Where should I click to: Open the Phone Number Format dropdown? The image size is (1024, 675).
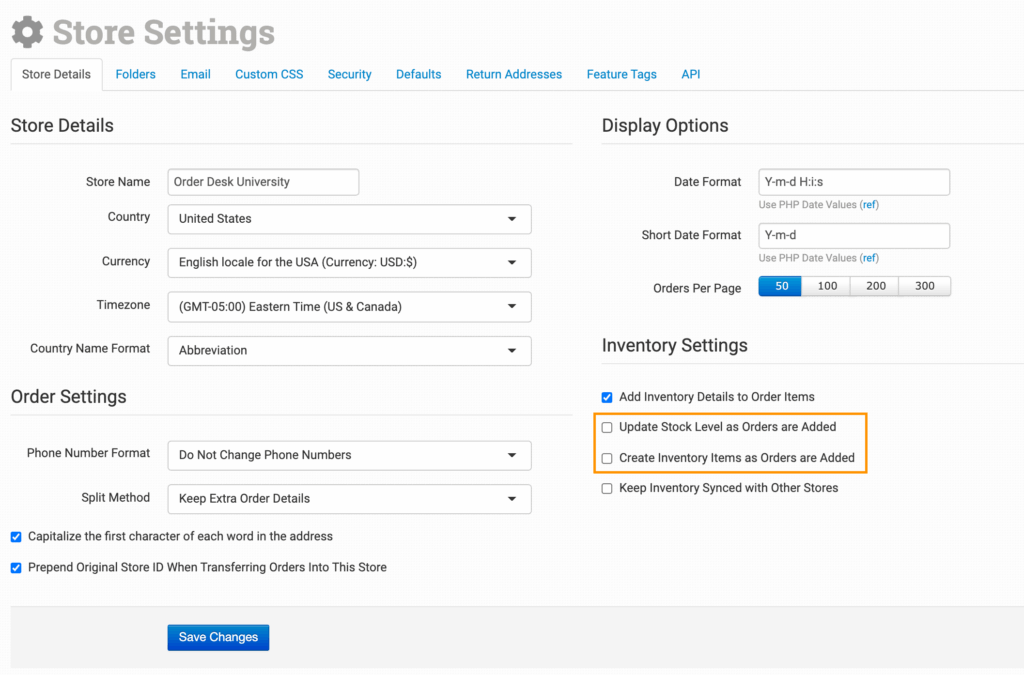pyautogui.click(x=349, y=455)
